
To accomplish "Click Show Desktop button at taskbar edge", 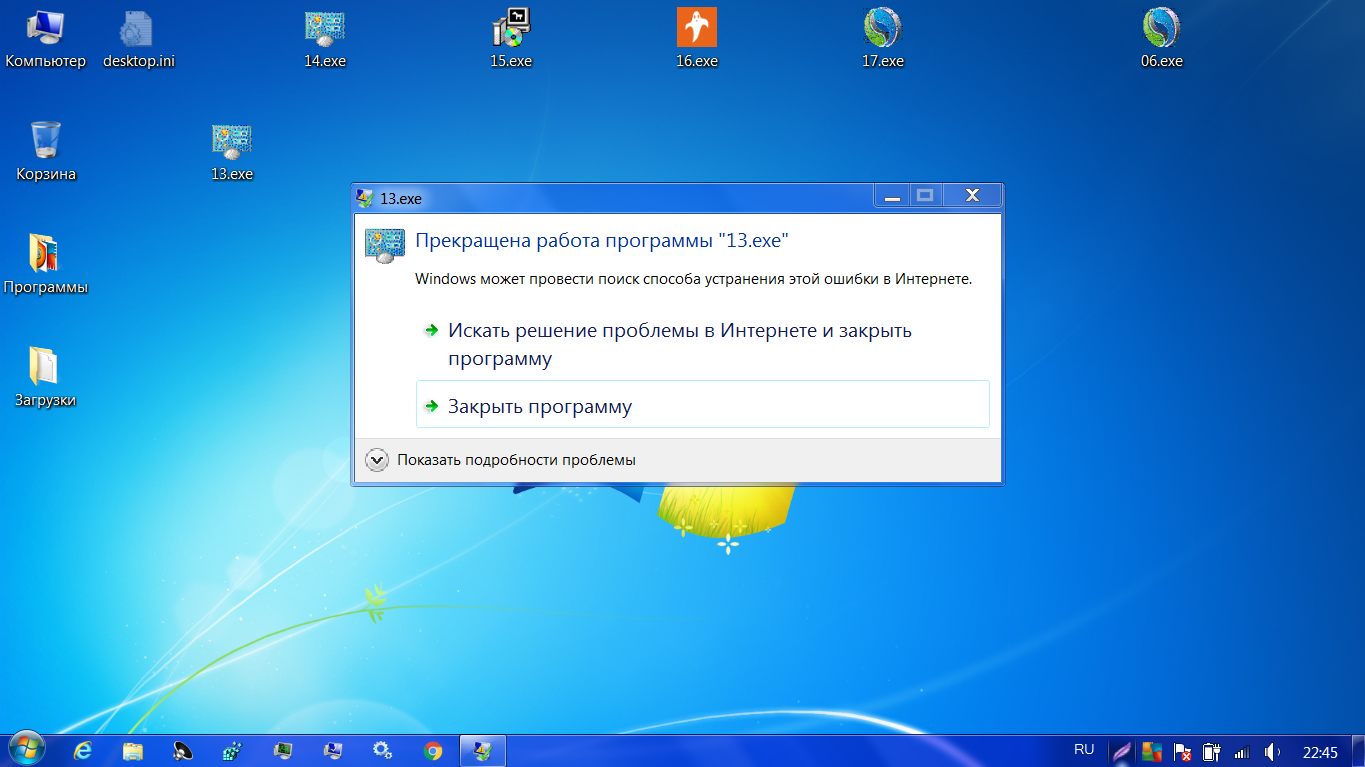I will pos(1357,751).
